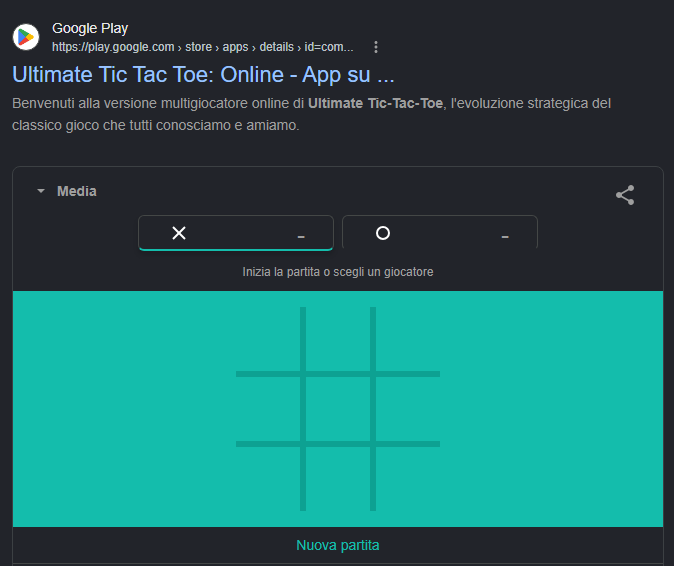Choose the X player
Viewport: 674px width, 566px height.
[x=236, y=233]
